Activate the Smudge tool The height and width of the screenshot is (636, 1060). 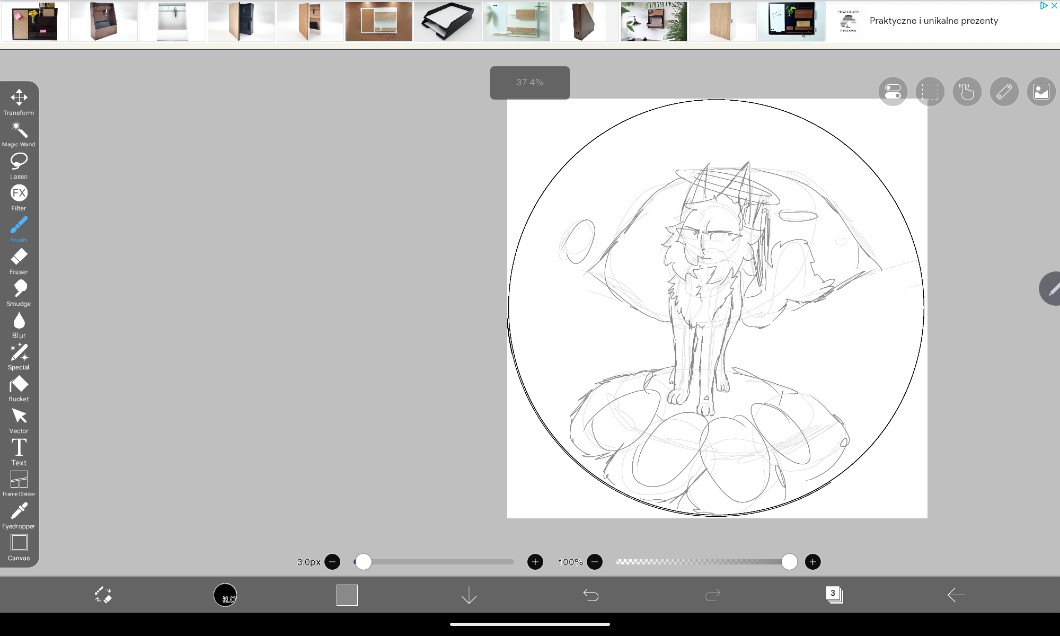point(19,290)
